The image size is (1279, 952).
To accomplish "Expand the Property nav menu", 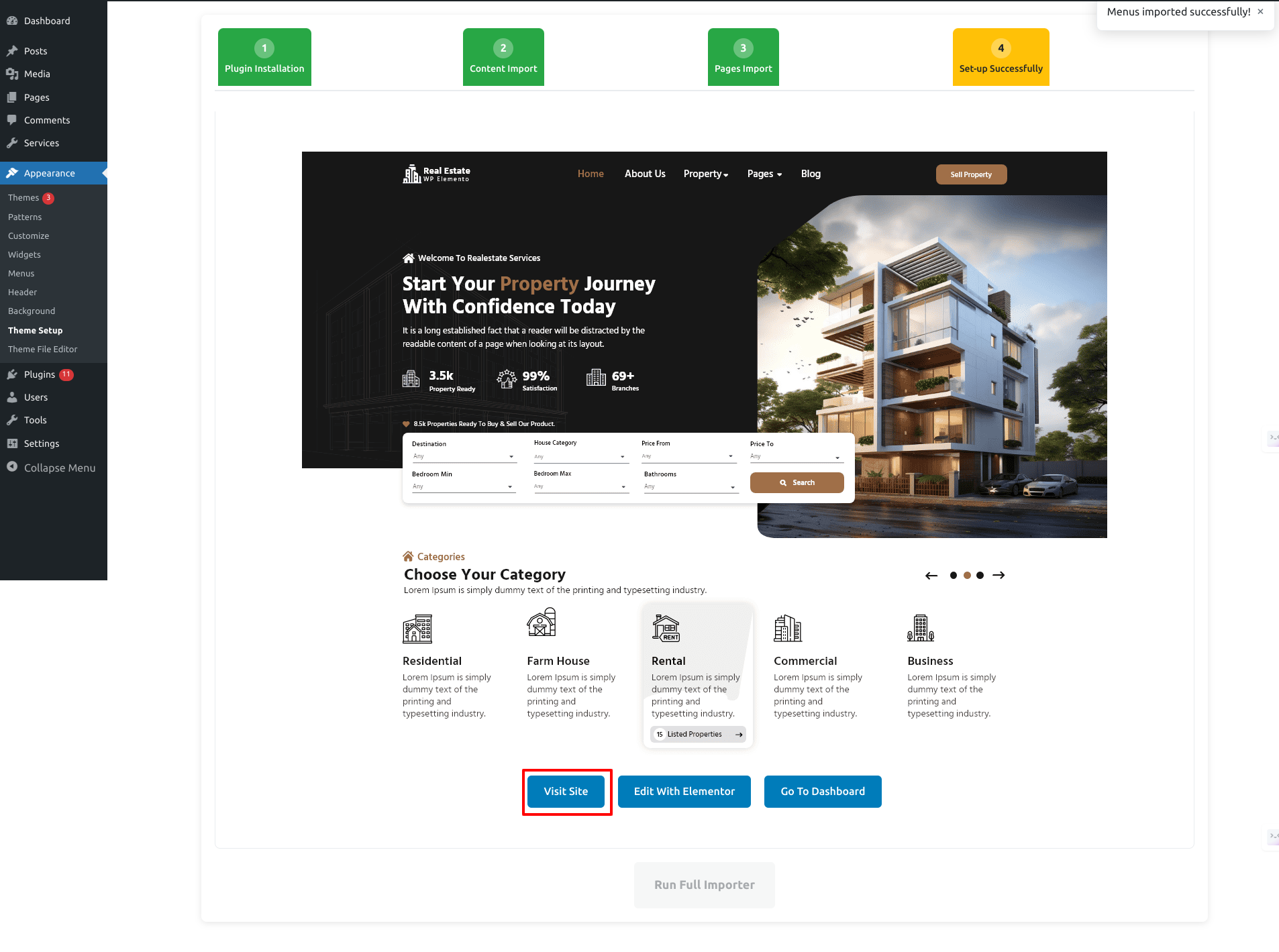I will 705,174.
